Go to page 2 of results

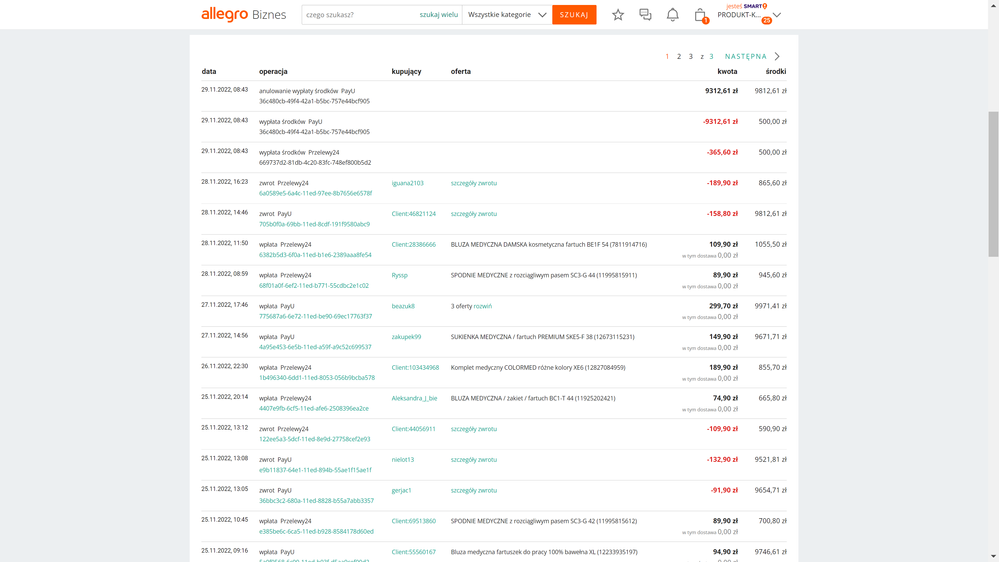point(679,57)
